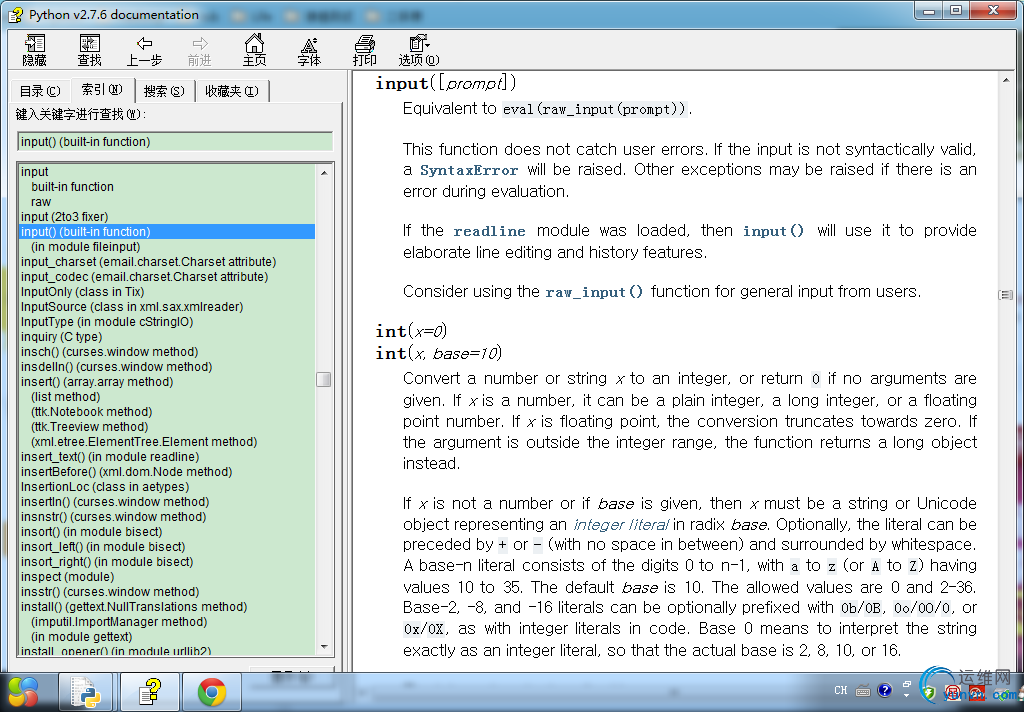Select the '(ttk.Treeview method)' sub-entry
Screen dimensions: 1024x712
[x=89, y=427]
